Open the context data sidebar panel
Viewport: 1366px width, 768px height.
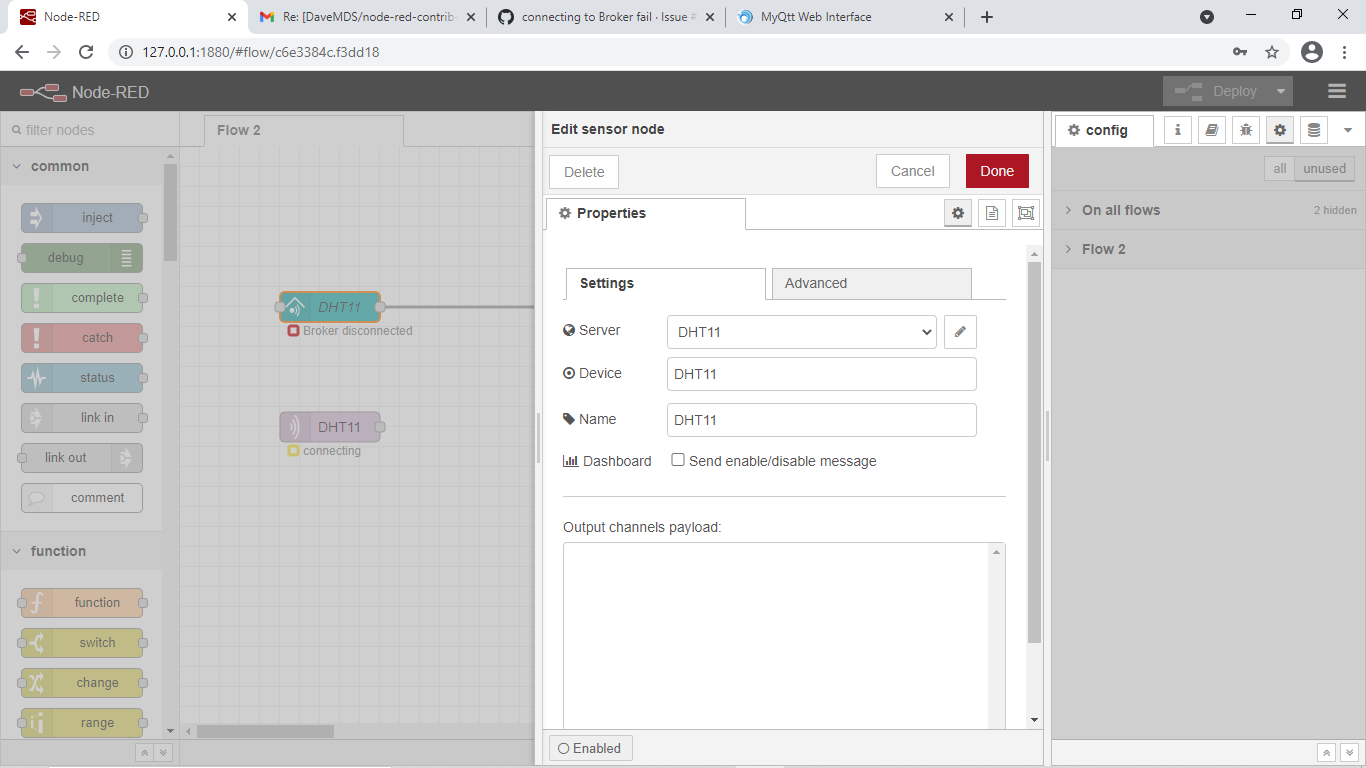[1313, 130]
